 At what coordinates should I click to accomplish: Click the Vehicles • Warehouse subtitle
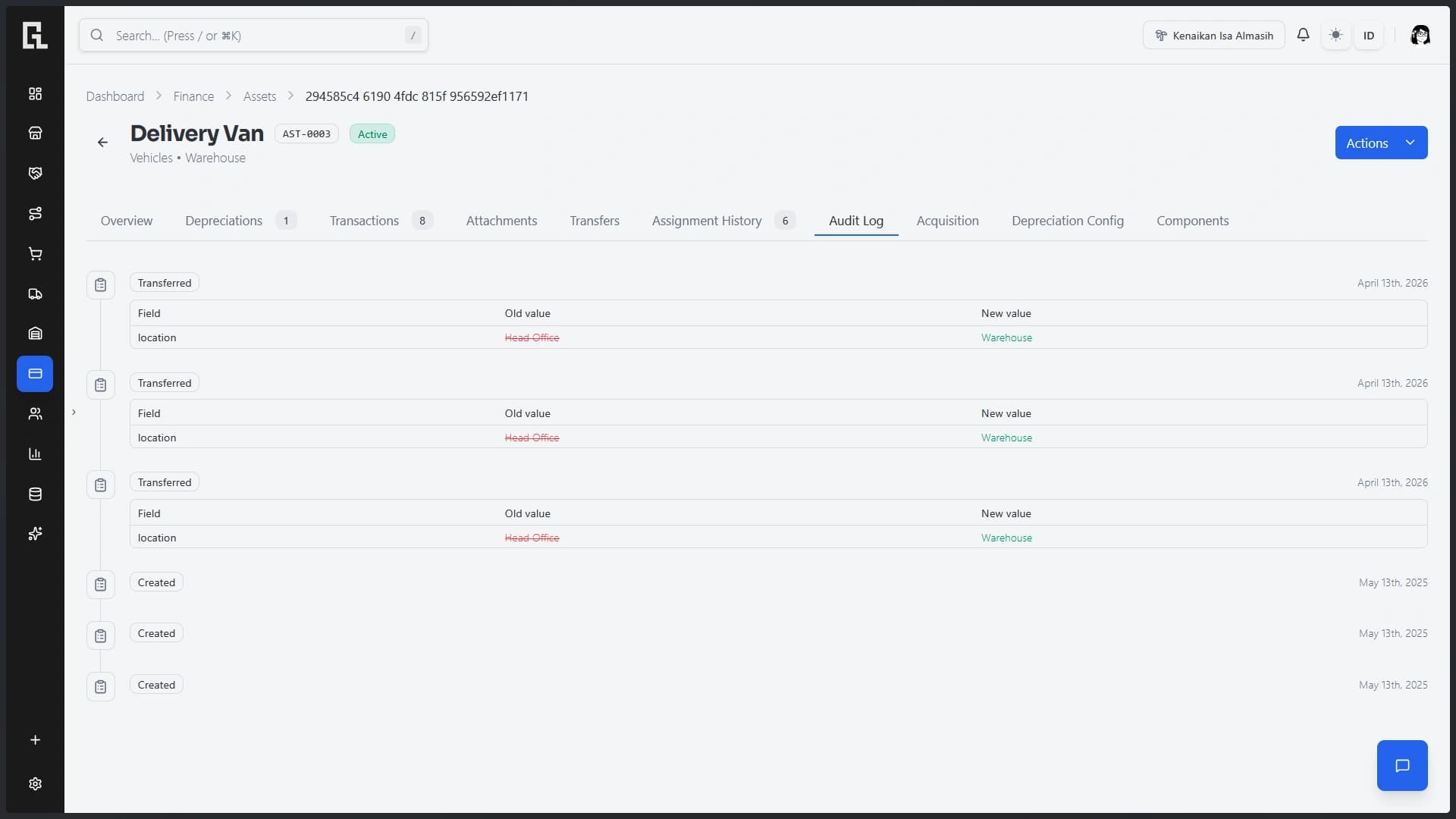187,158
